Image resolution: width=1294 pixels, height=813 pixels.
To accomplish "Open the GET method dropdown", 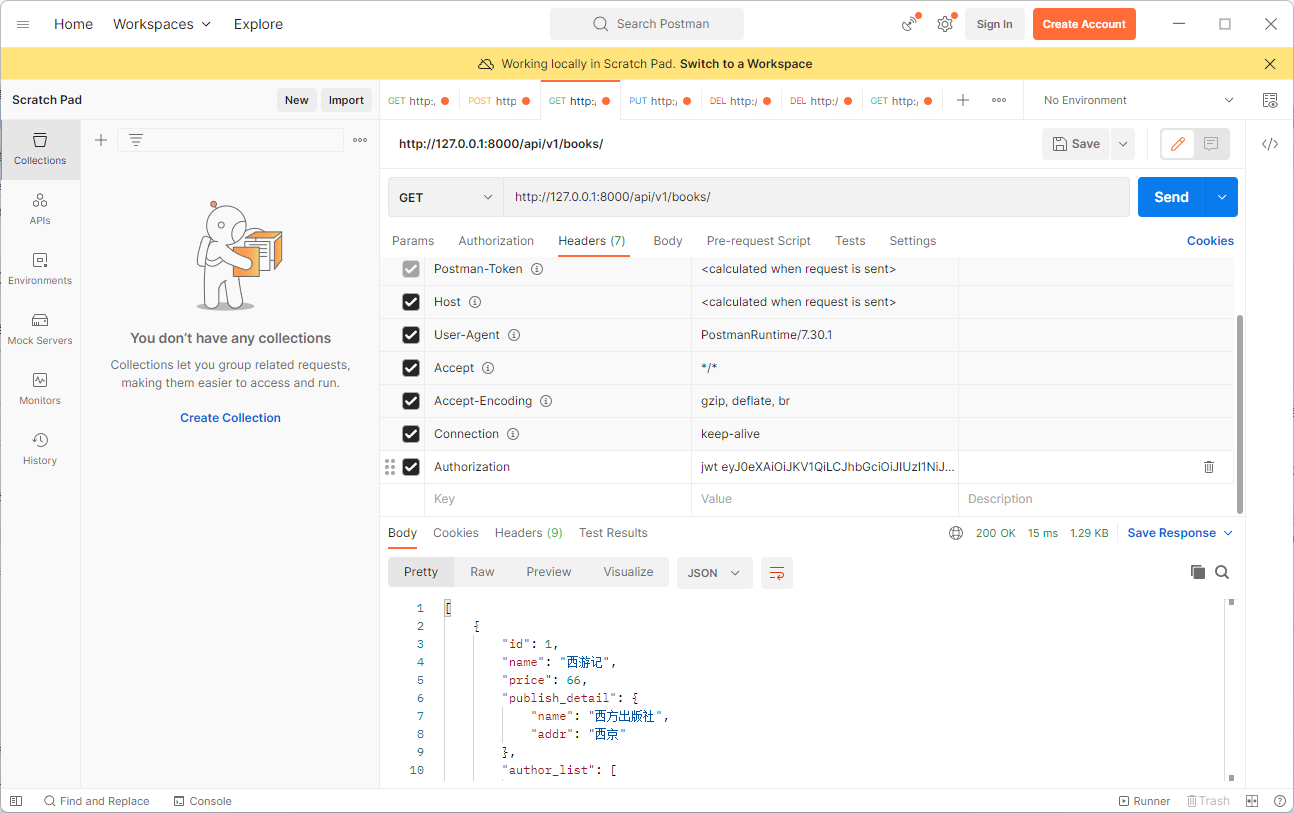I will pyautogui.click(x=445, y=197).
